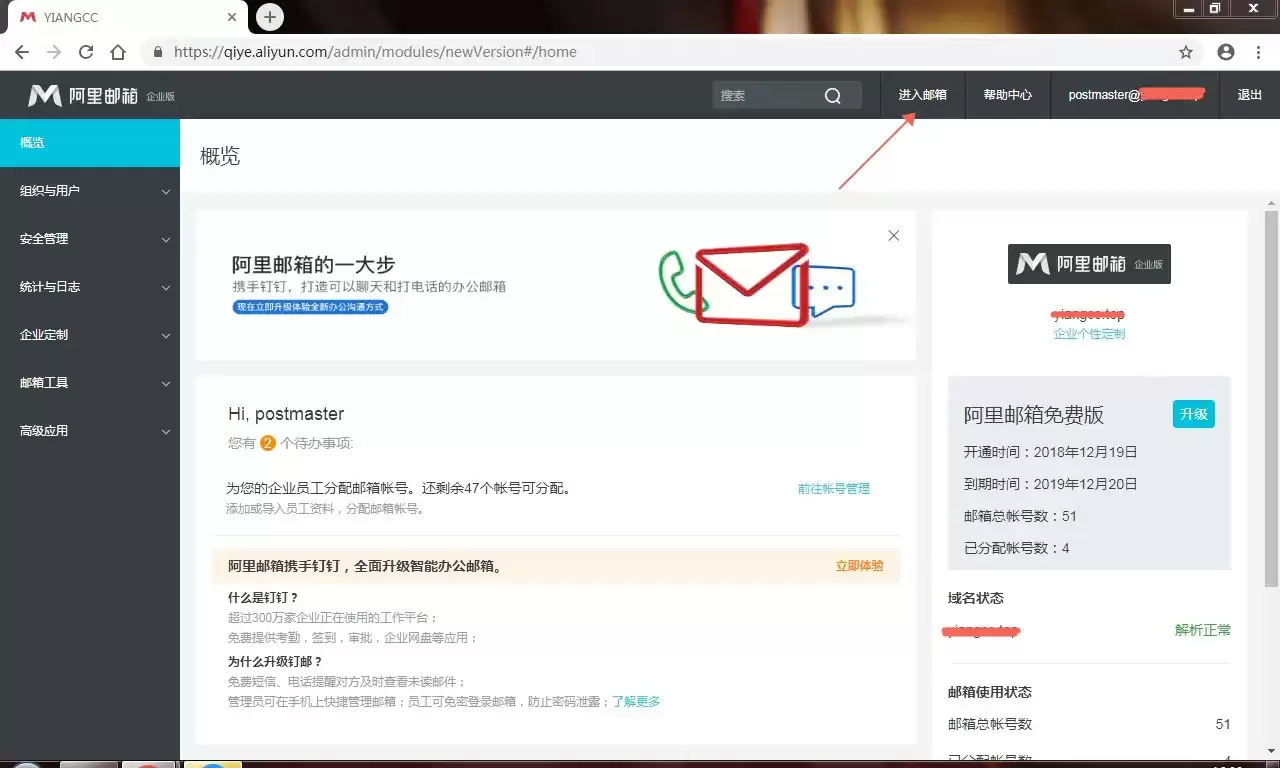
Task: Click the 立即体验 link
Action: (x=860, y=566)
